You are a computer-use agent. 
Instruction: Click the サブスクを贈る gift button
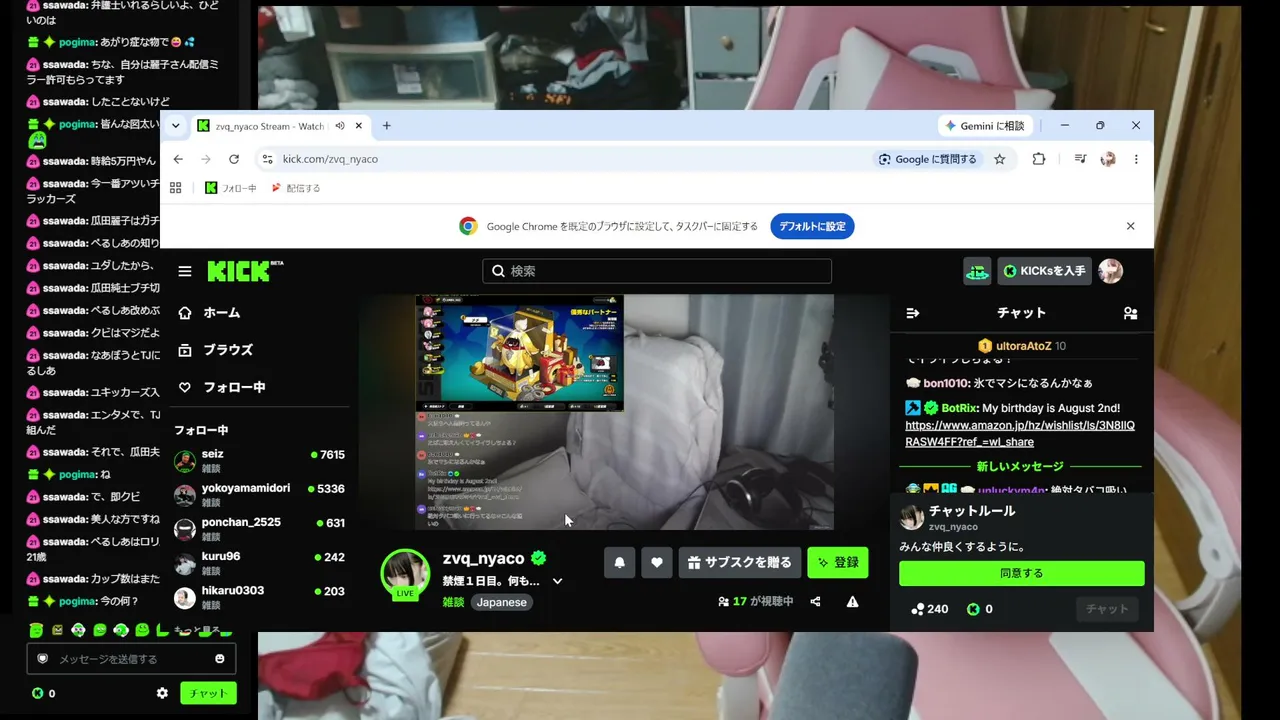pyautogui.click(x=740, y=562)
